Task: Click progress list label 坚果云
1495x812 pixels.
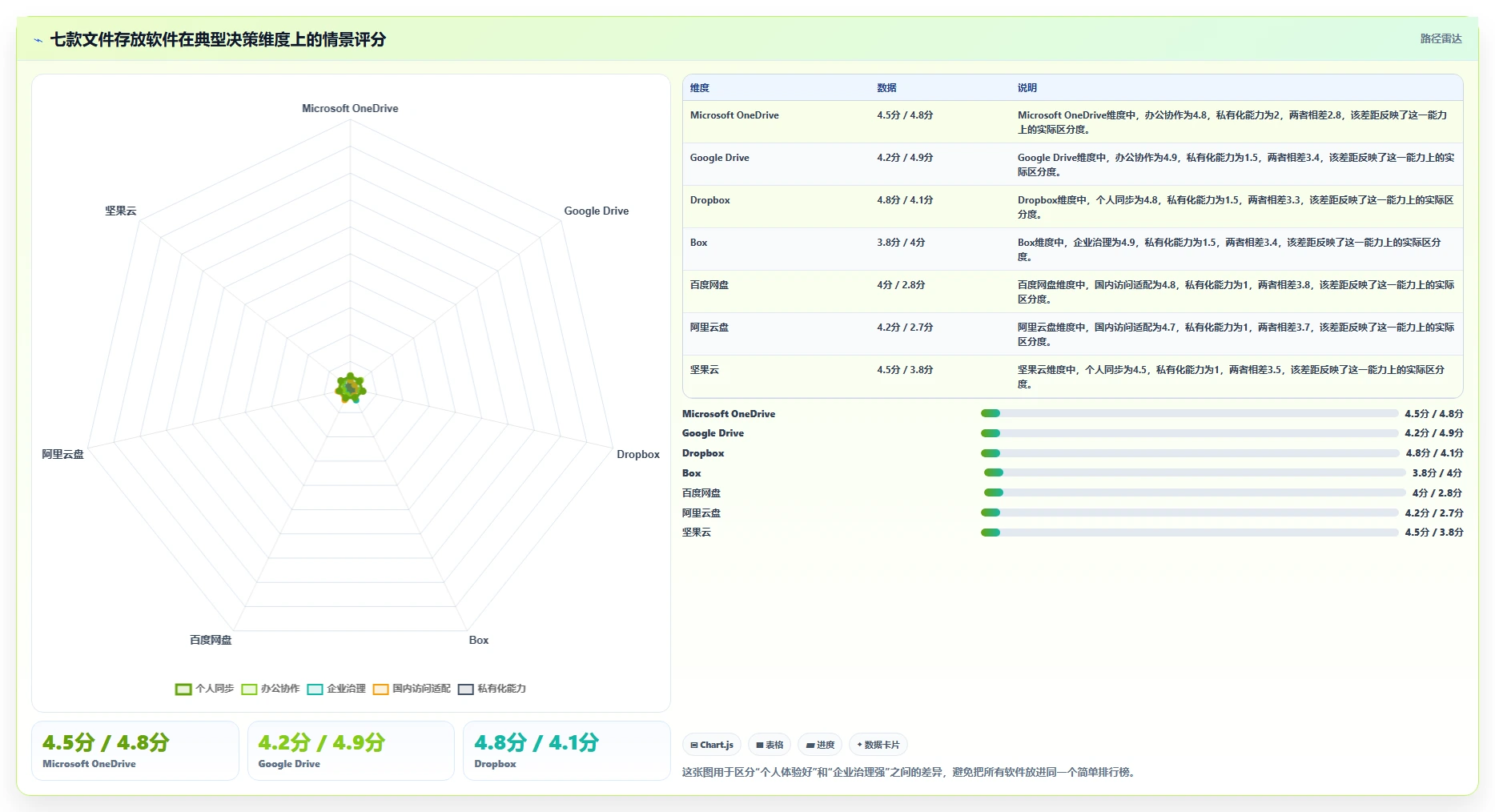Action: (697, 533)
